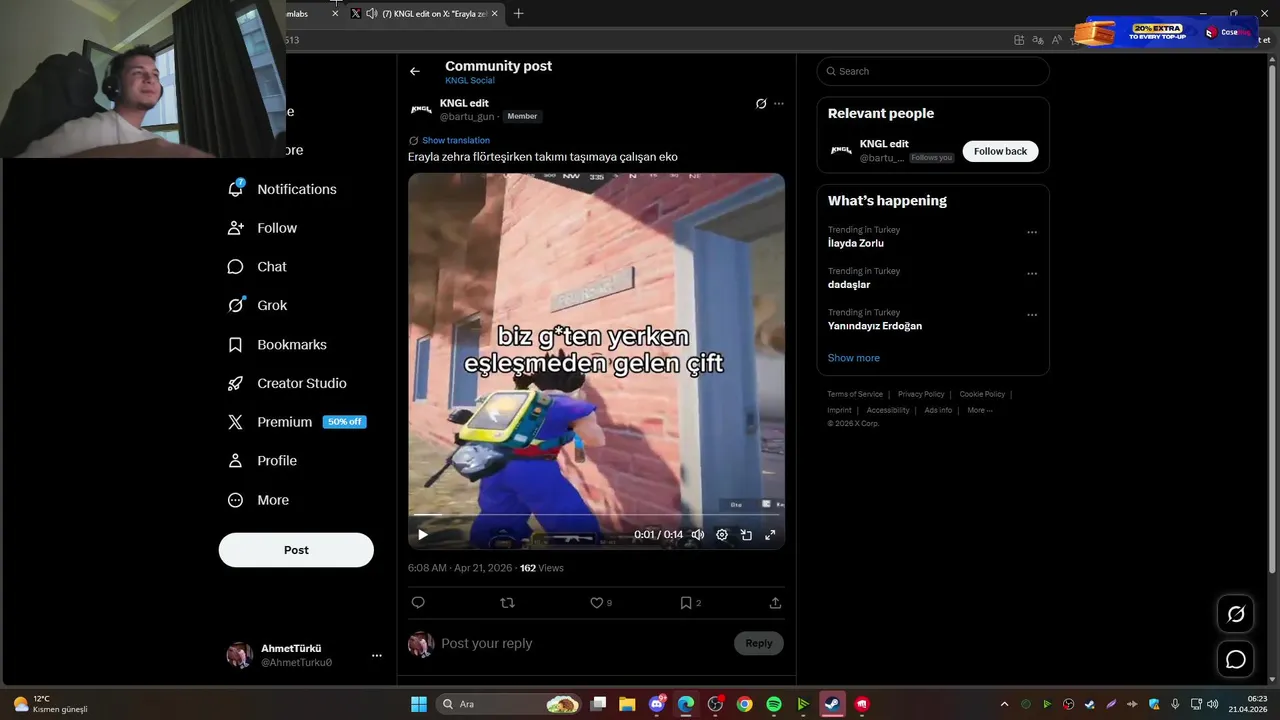Go to Profile in the sidebar
1280x720 pixels.
(x=262, y=461)
